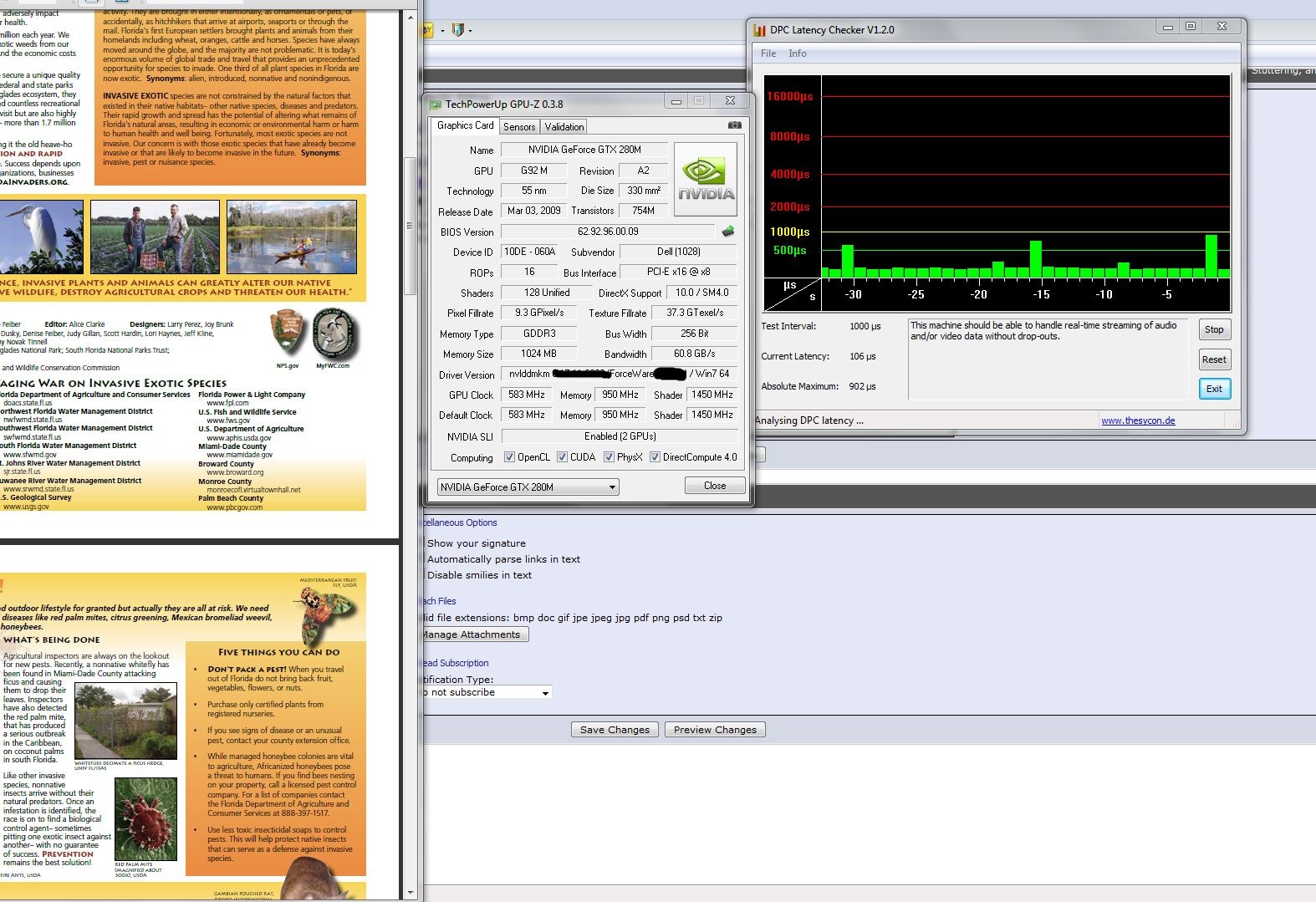Click the Name field 'NVIDIA GeForce GTX 280M'
1316x902 pixels.
pyautogui.click(x=584, y=150)
